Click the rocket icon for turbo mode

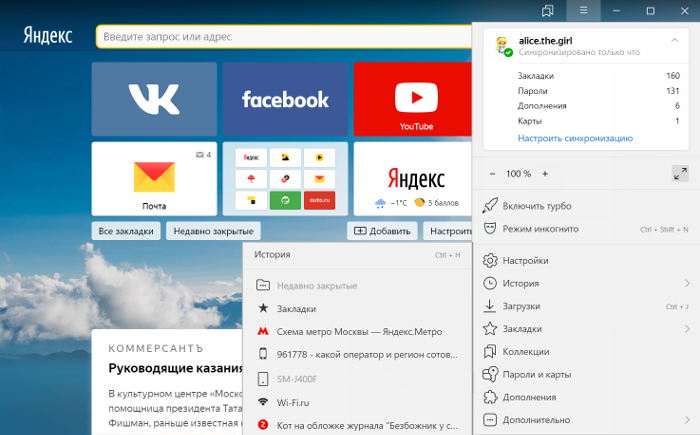(490, 205)
